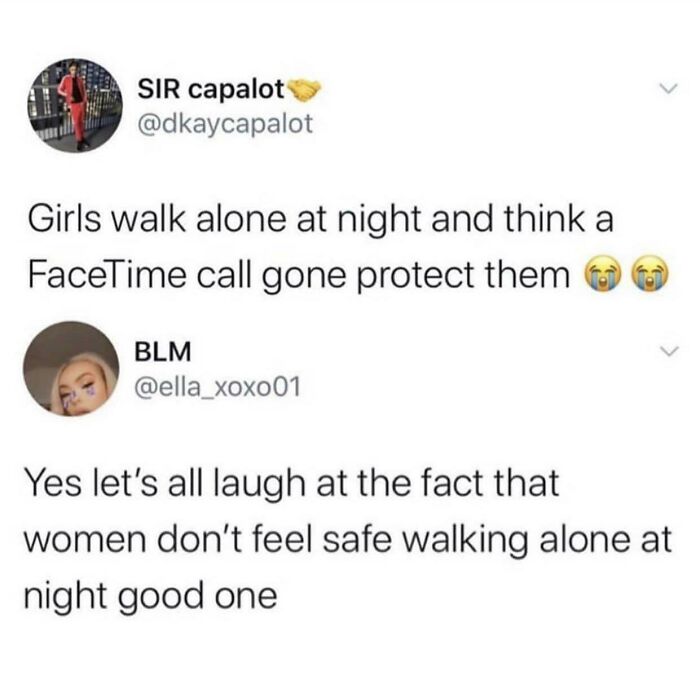Open SIR capalot's profile picture

click(75, 105)
